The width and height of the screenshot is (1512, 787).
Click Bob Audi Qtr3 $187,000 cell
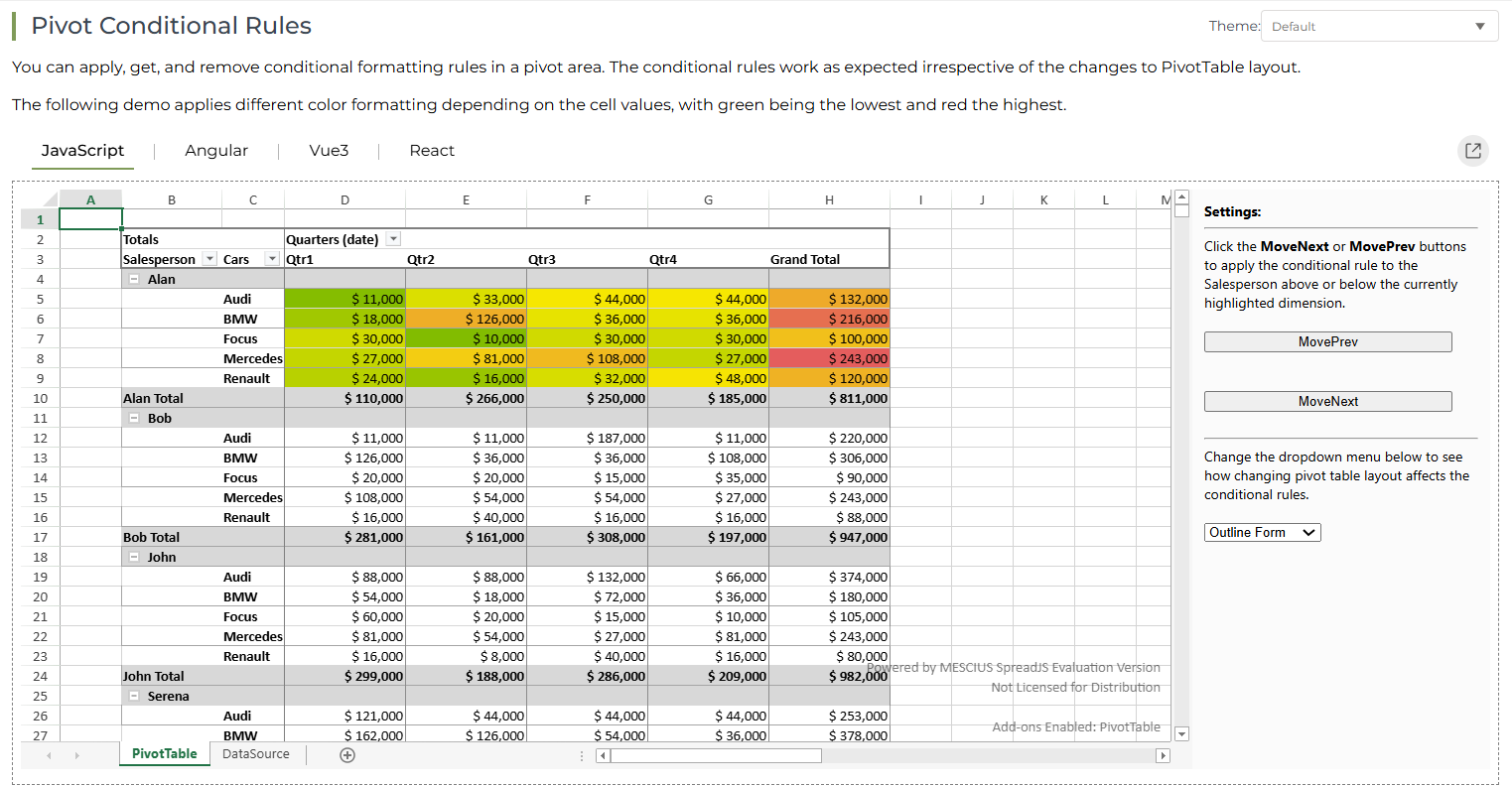587,438
